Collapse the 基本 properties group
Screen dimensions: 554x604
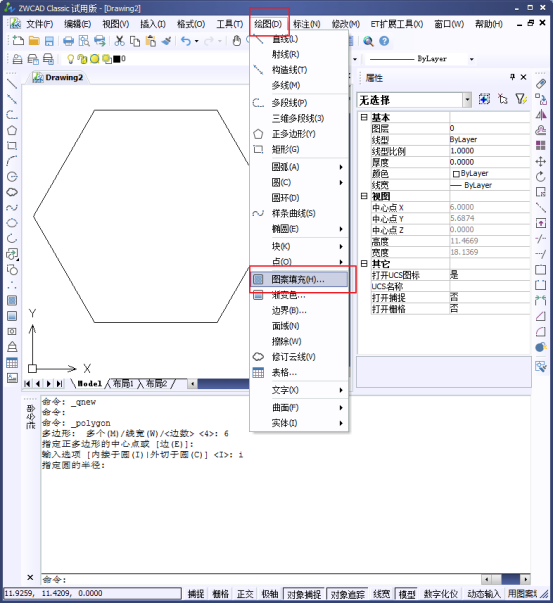(364, 117)
